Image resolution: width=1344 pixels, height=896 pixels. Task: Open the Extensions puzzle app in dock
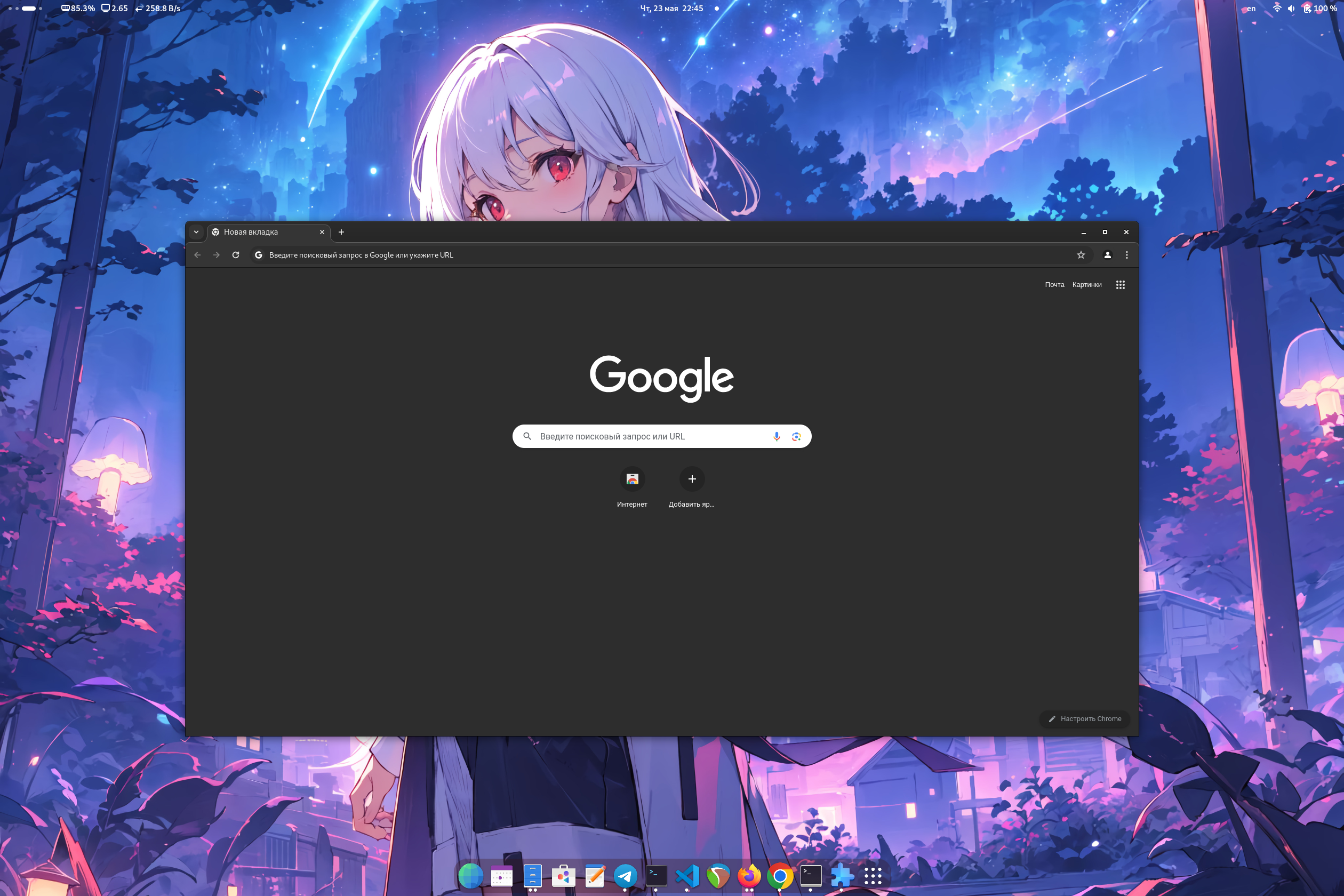coord(842,875)
